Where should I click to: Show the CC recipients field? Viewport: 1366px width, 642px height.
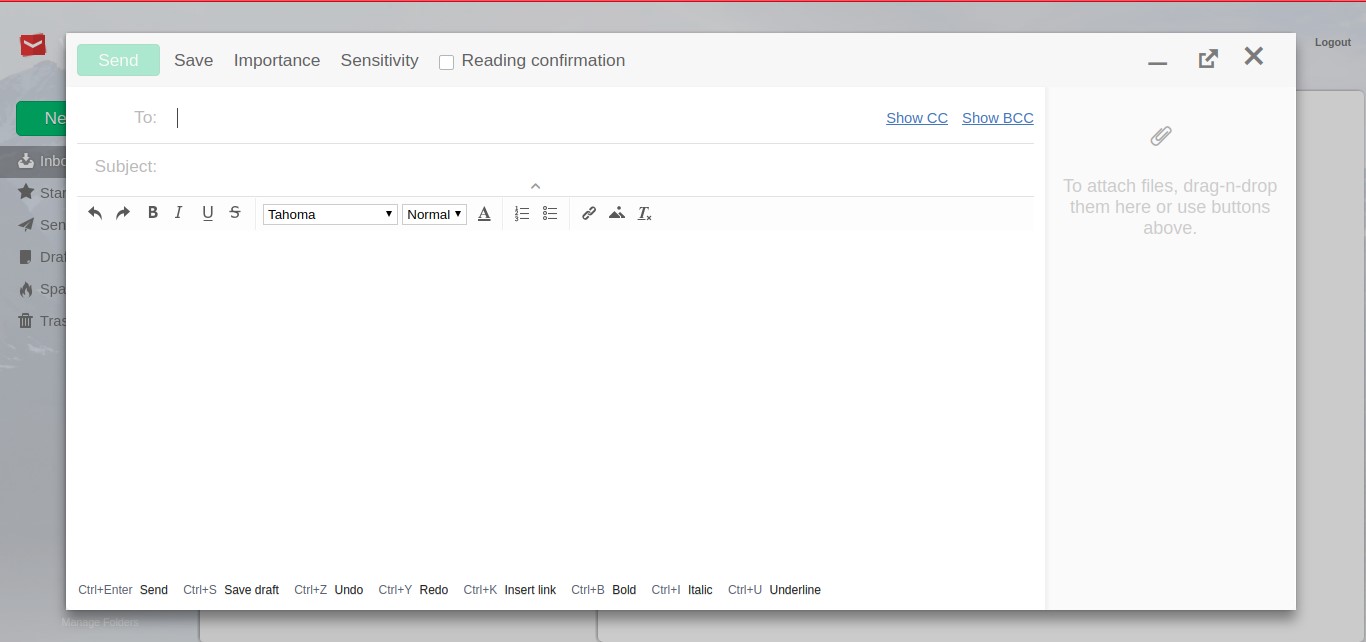point(916,118)
